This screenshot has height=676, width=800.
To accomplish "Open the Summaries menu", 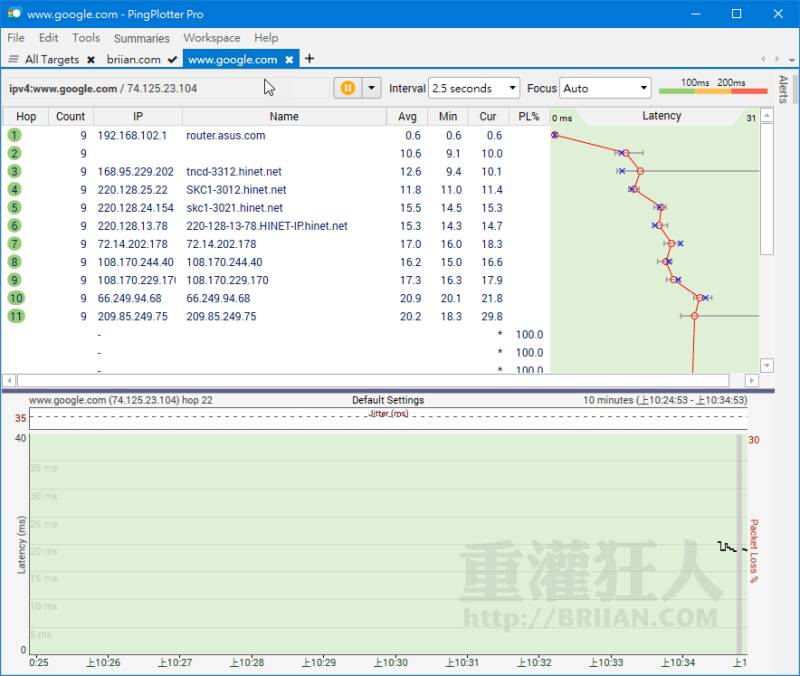I will point(141,38).
